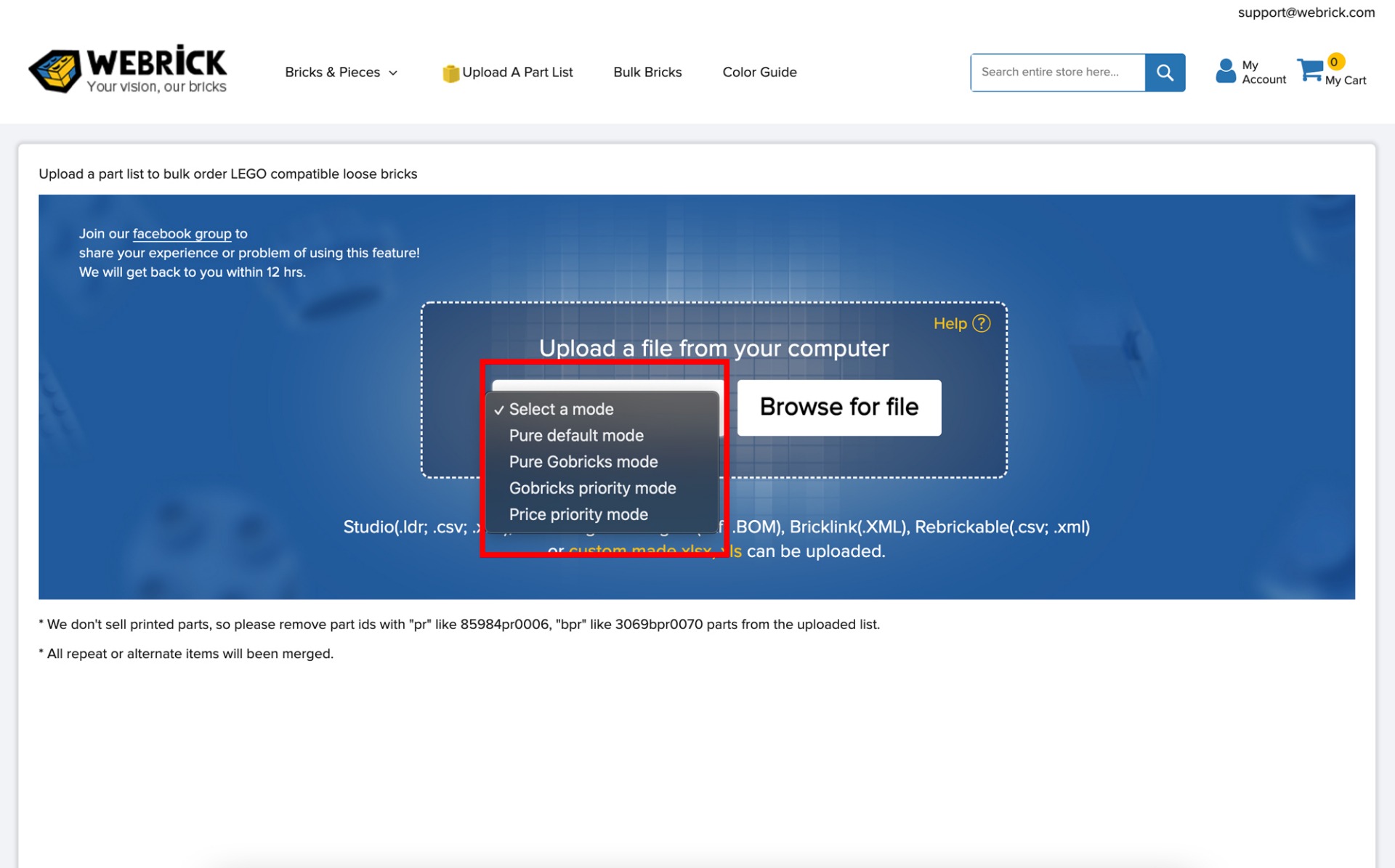The width and height of the screenshot is (1395, 868).
Task: Click the search magnifier icon
Action: 1165,72
